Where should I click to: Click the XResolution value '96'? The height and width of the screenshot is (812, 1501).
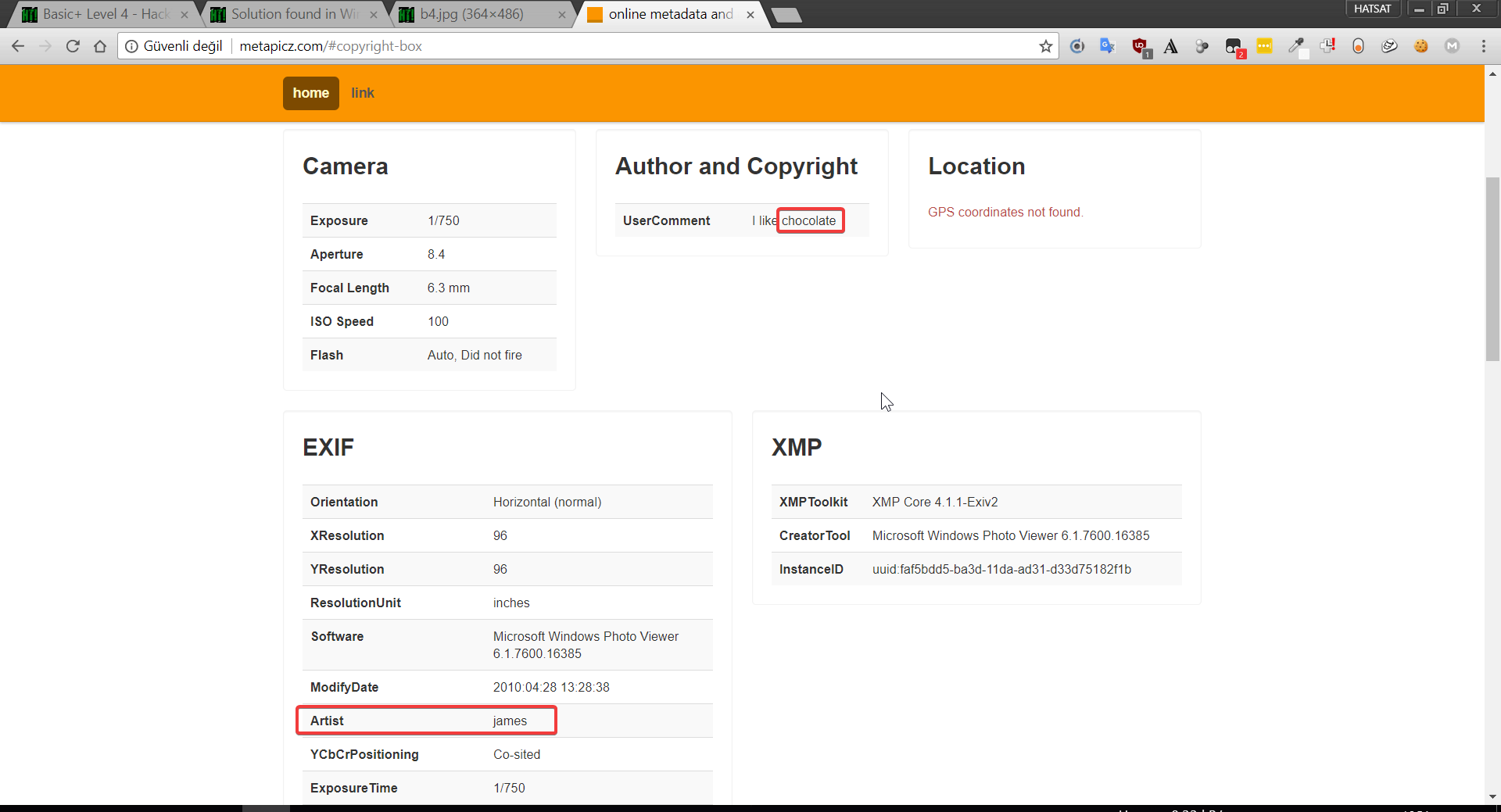tap(500, 535)
